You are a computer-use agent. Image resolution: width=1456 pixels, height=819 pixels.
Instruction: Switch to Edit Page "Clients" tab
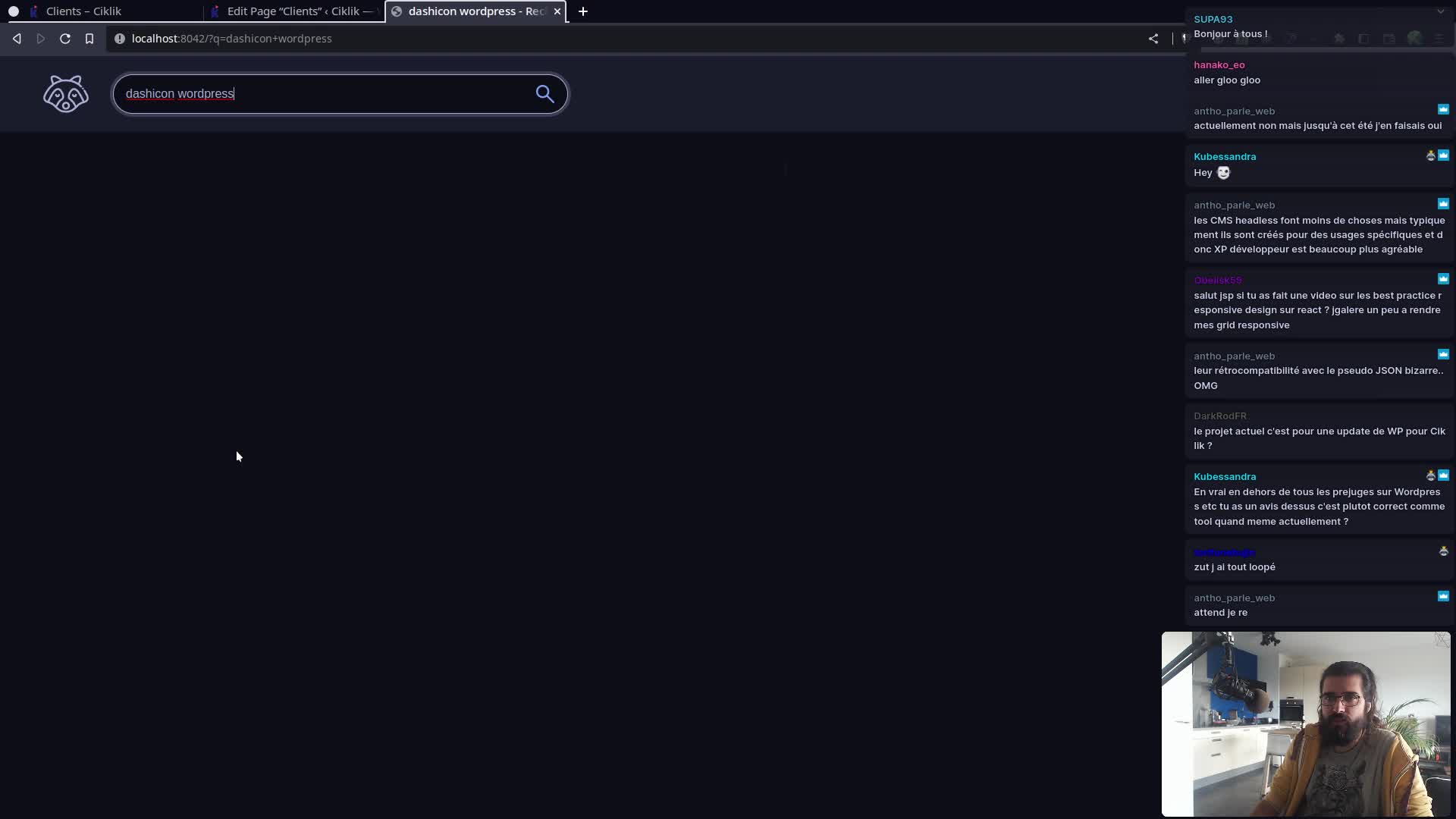296,11
